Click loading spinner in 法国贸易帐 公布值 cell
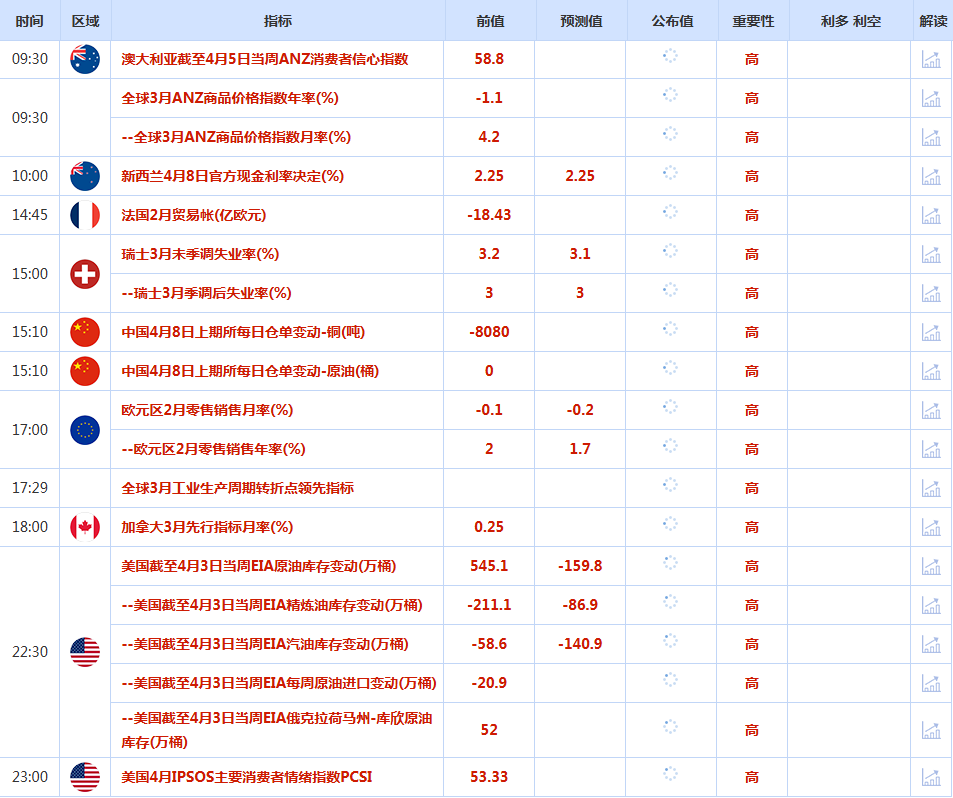The height and width of the screenshot is (798, 953). pos(671,212)
